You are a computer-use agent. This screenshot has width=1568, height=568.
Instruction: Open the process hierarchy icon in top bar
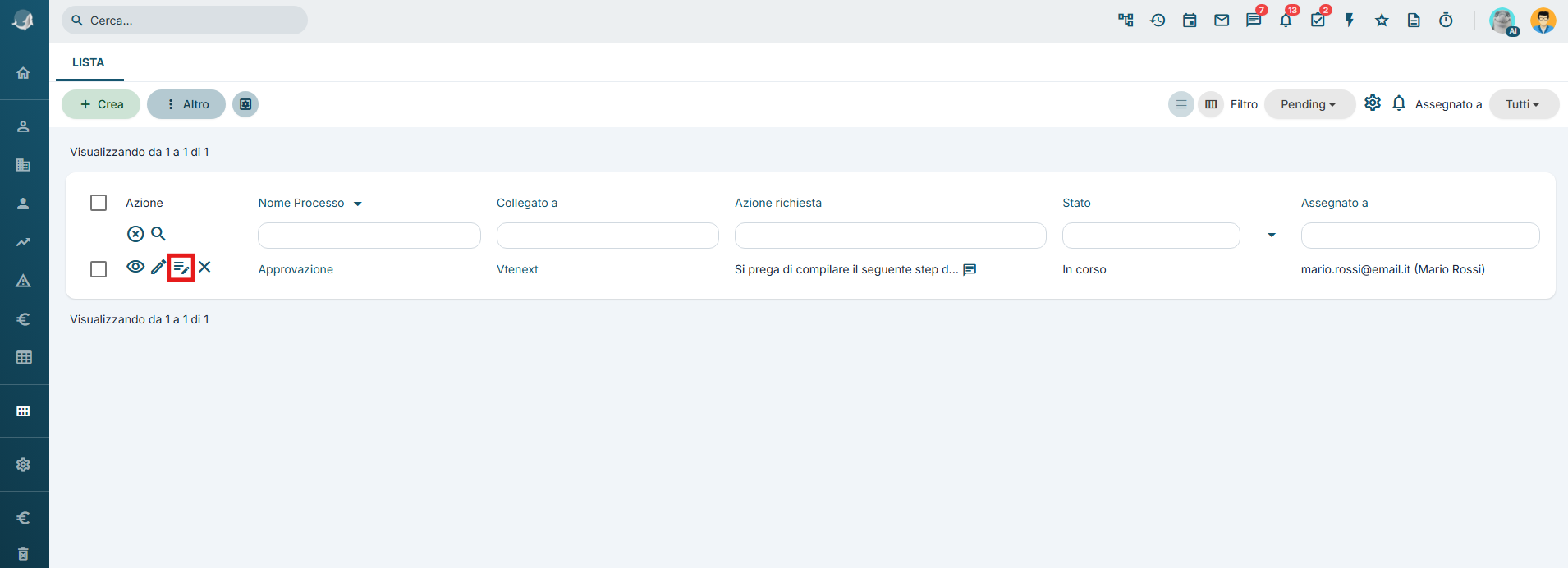pos(1126,21)
